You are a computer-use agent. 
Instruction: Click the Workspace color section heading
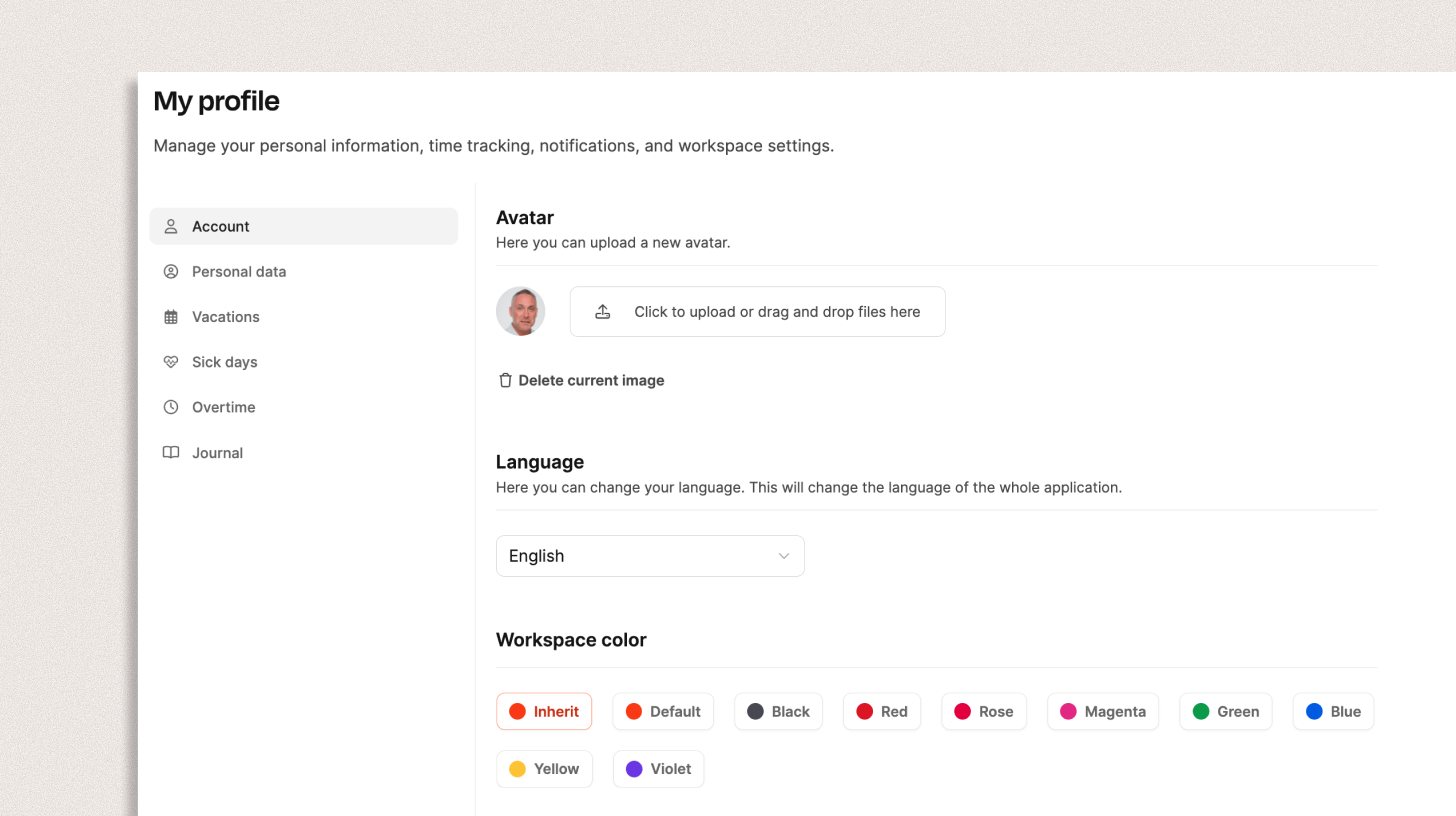pos(571,640)
